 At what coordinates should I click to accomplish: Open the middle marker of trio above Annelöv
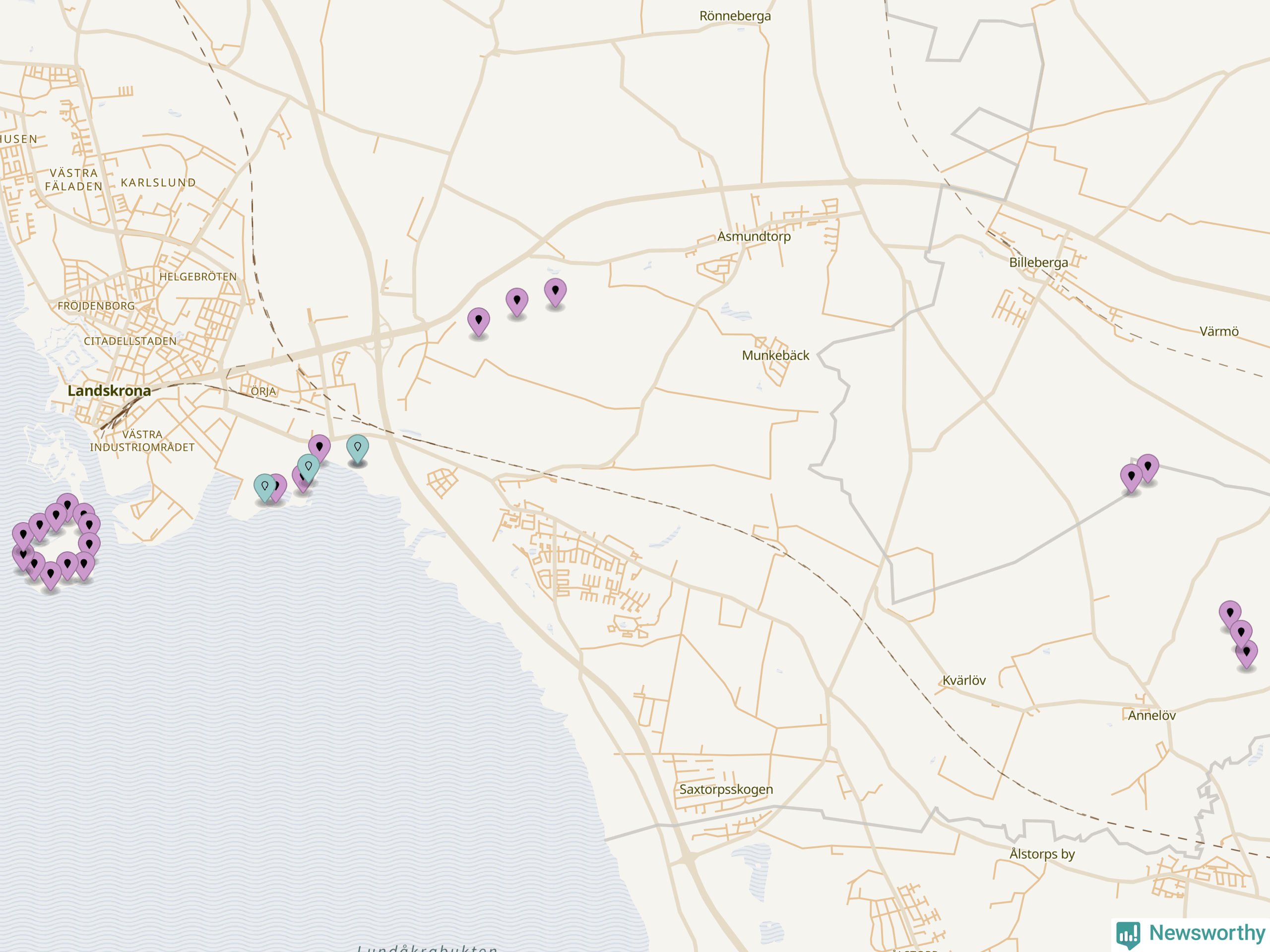[x=1241, y=635]
